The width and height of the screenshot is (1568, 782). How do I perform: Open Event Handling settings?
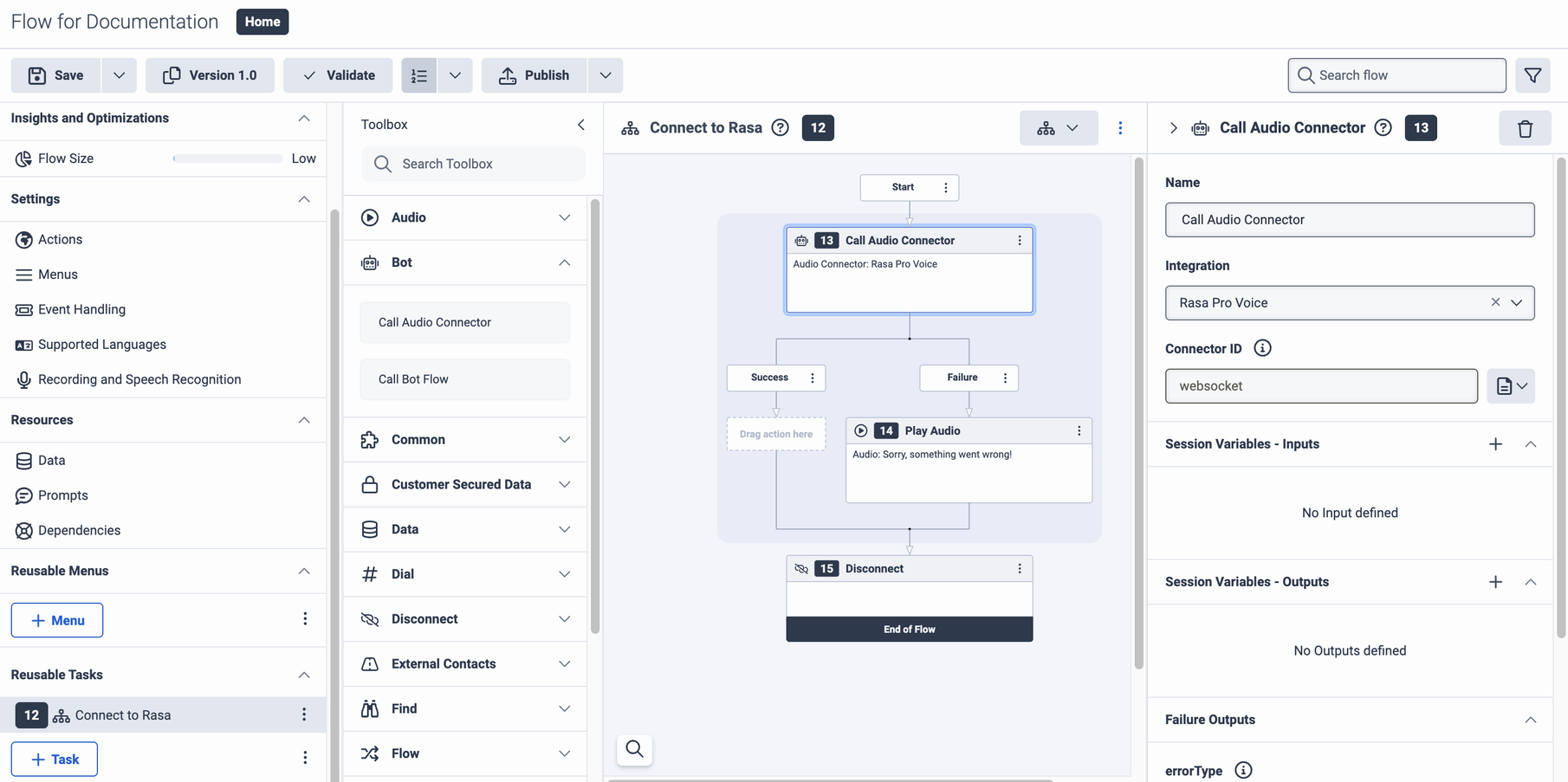[81, 309]
